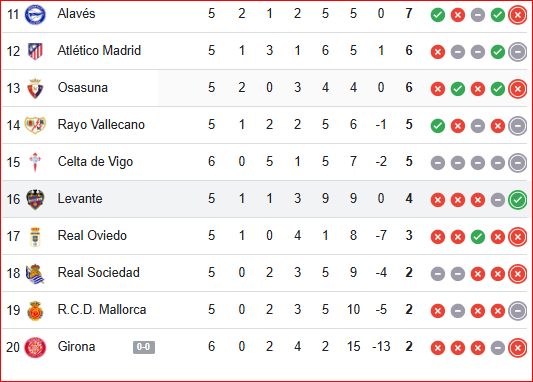Select the Real Sociedad team name
The image size is (533, 382).
click(99, 273)
